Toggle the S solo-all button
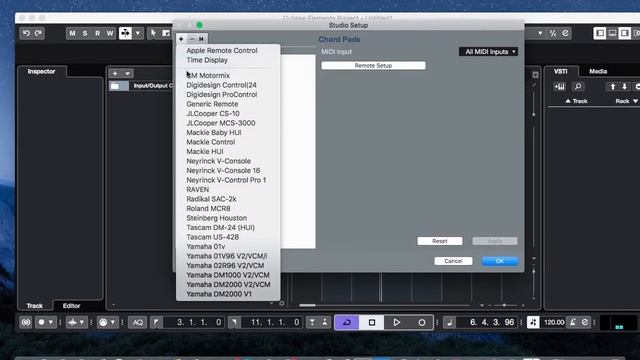 click(x=84, y=33)
